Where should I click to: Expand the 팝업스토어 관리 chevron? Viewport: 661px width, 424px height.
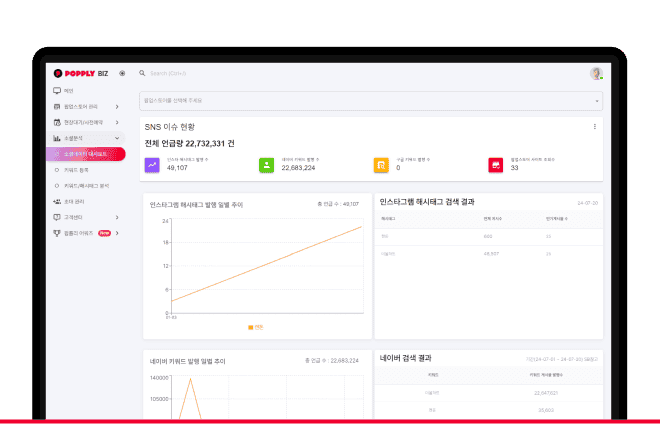point(117,107)
